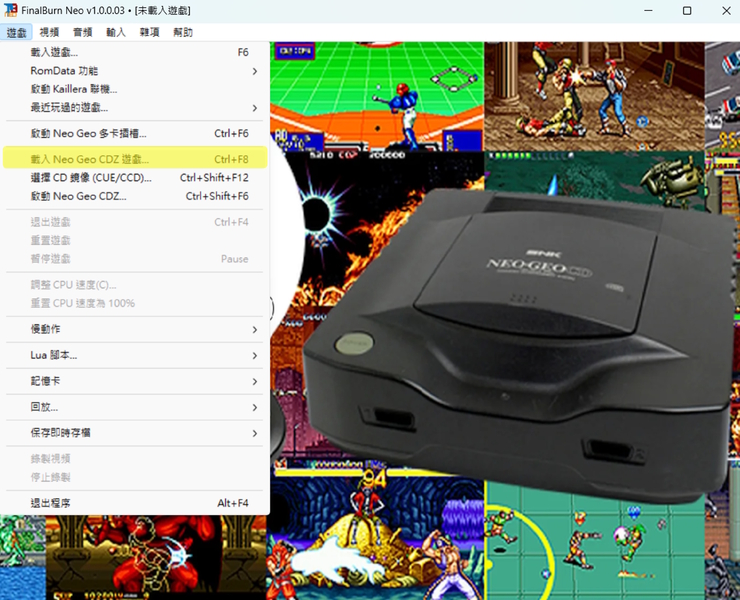
Task: Click the street brawl game screenshot
Action: pyautogui.click(x=594, y=97)
